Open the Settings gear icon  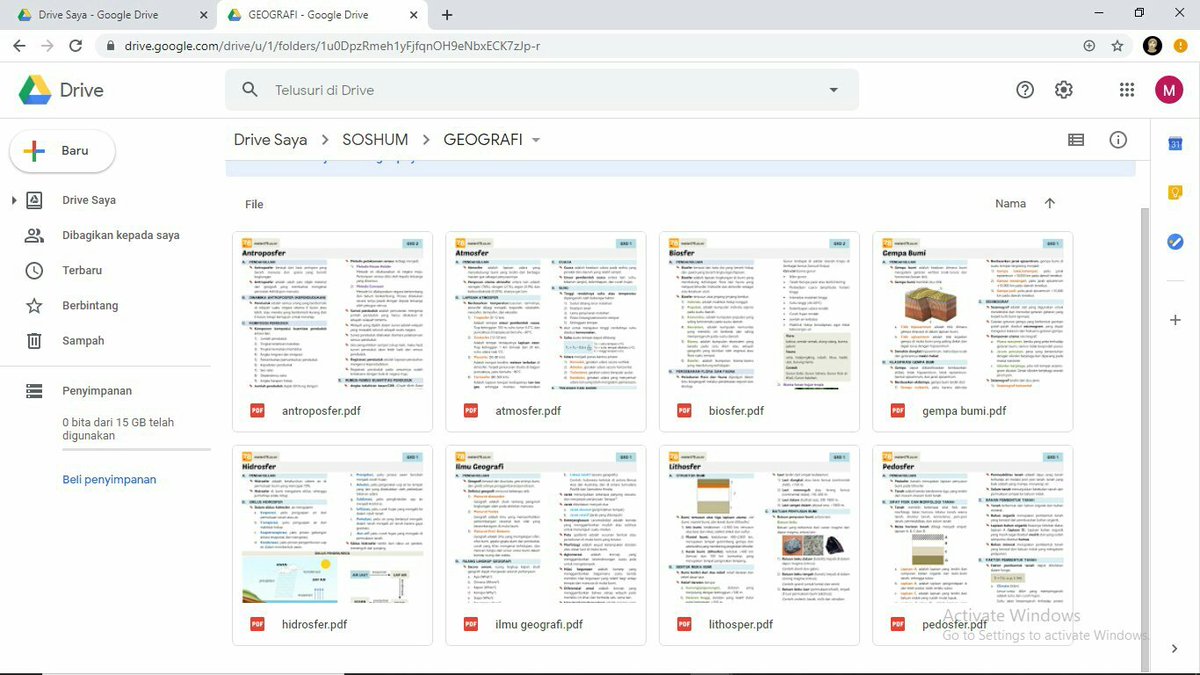click(1064, 90)
